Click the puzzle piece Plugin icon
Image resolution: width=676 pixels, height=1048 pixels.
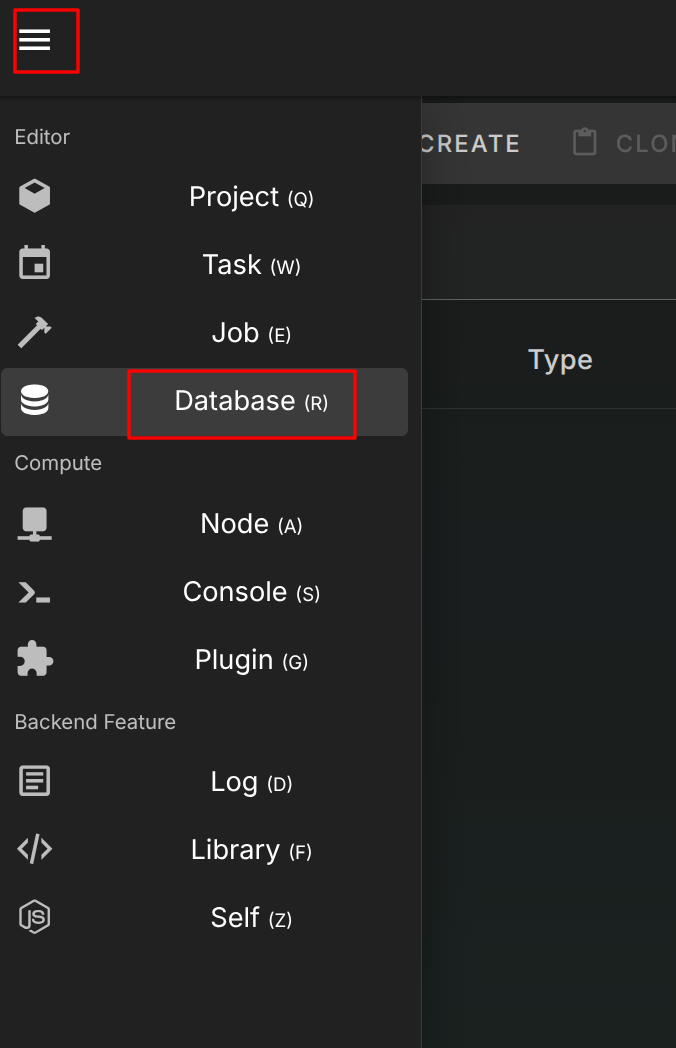[x=35, y=660]
